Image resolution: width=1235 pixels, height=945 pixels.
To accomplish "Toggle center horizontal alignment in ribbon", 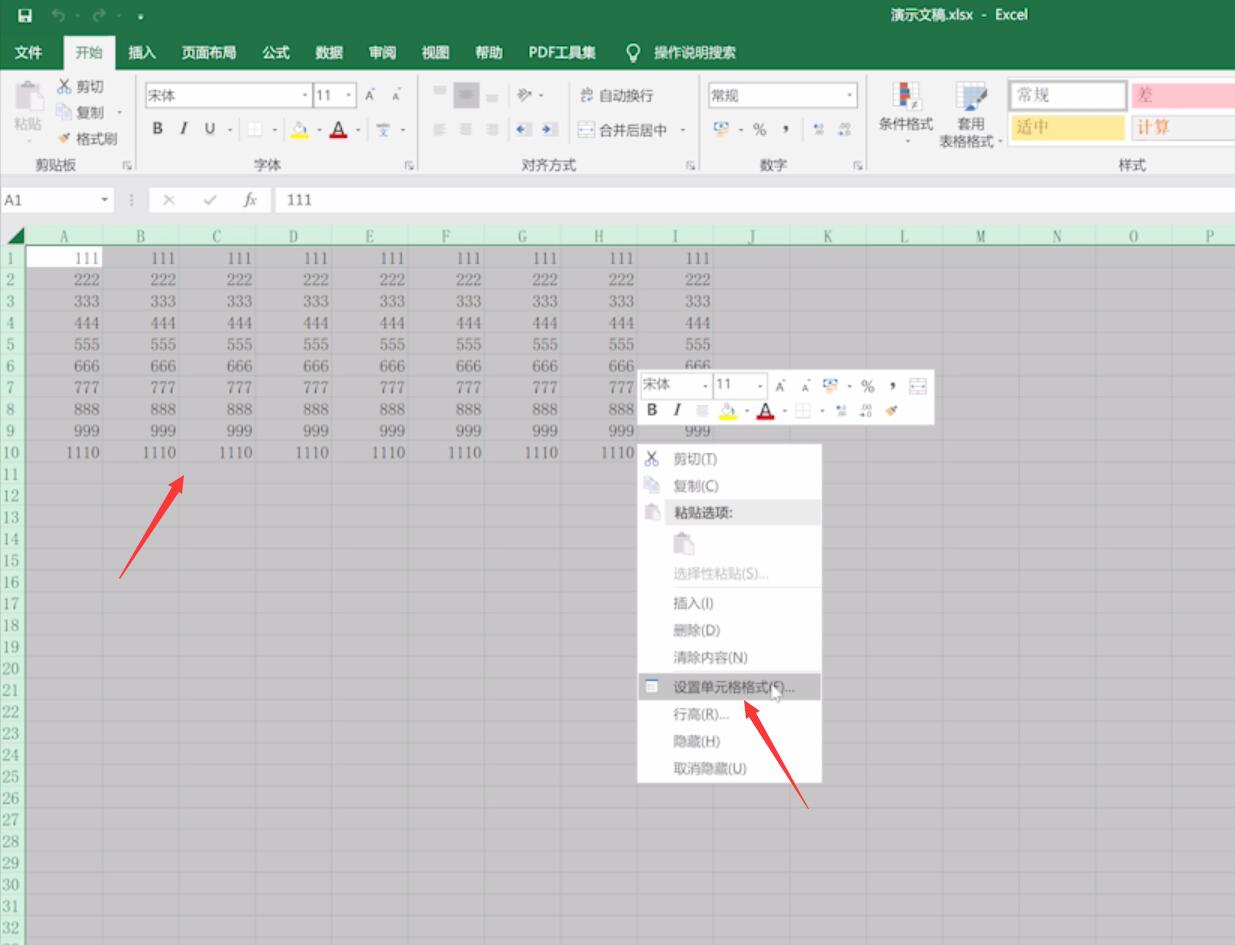I will (466, 129).
